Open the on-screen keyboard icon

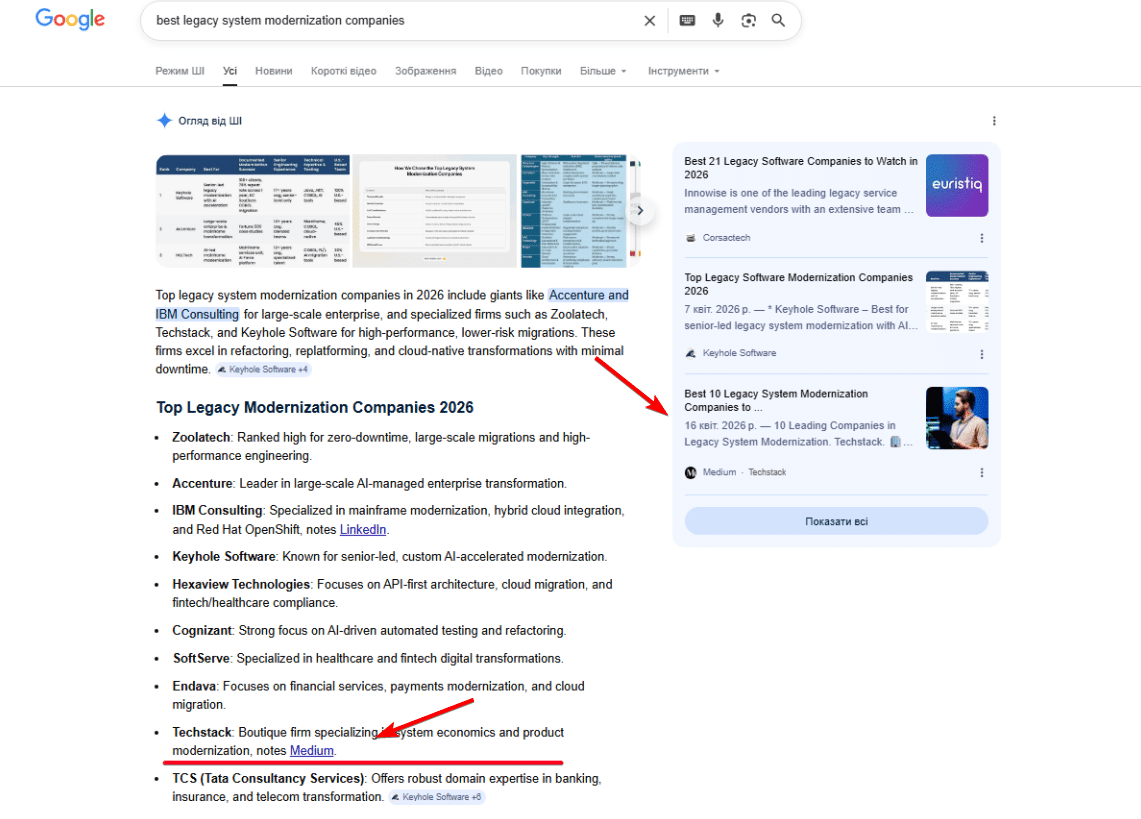click(x=687, y=20)
